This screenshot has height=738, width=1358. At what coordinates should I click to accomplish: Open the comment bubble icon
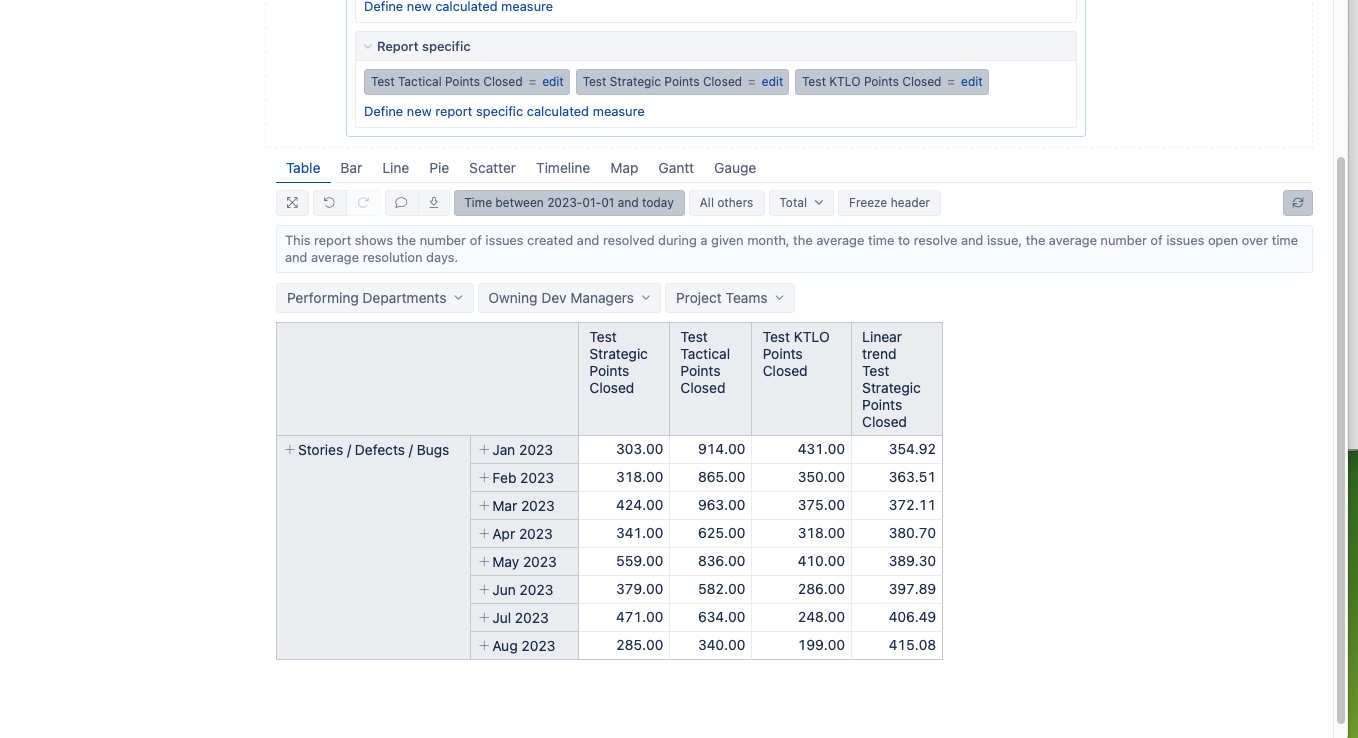coord(401,203)
